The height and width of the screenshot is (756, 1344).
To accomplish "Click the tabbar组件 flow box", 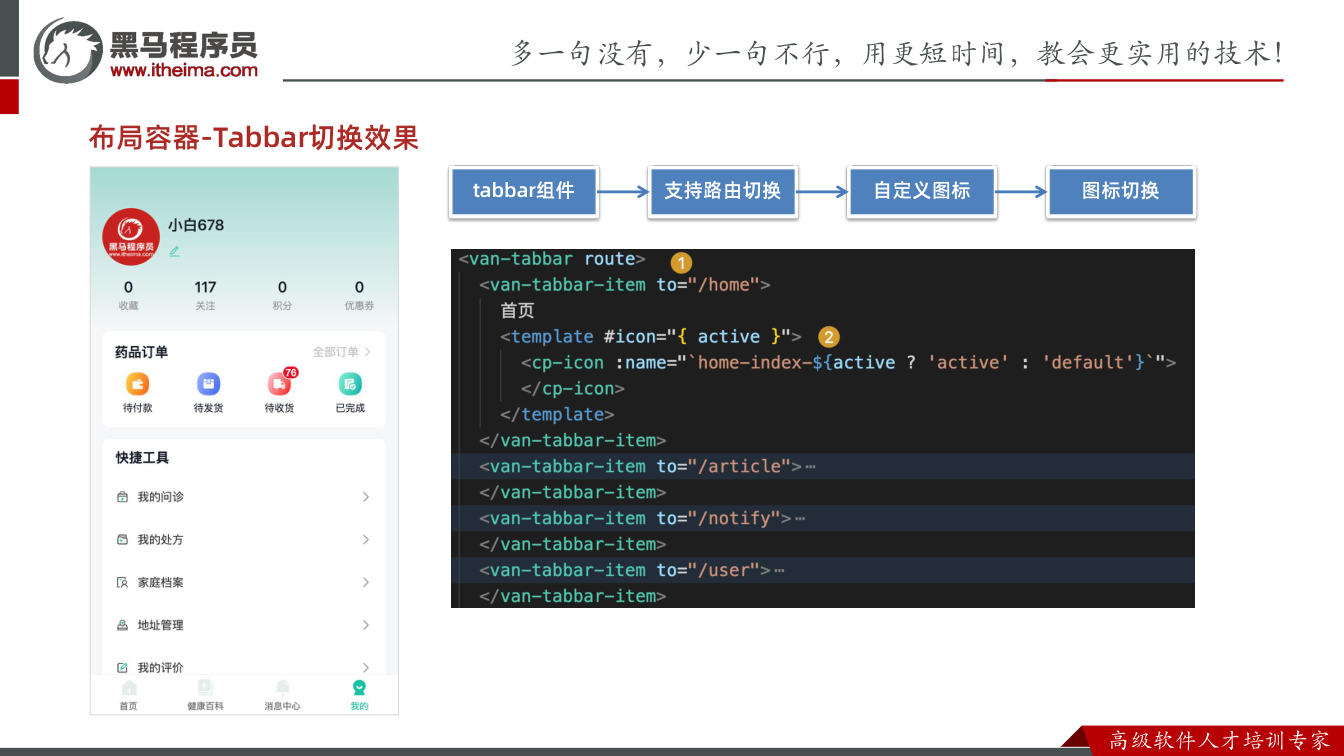I will (x=523, y=191).
